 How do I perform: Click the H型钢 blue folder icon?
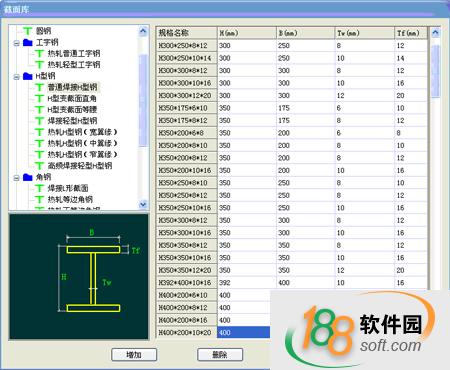[x=28, y=76]
